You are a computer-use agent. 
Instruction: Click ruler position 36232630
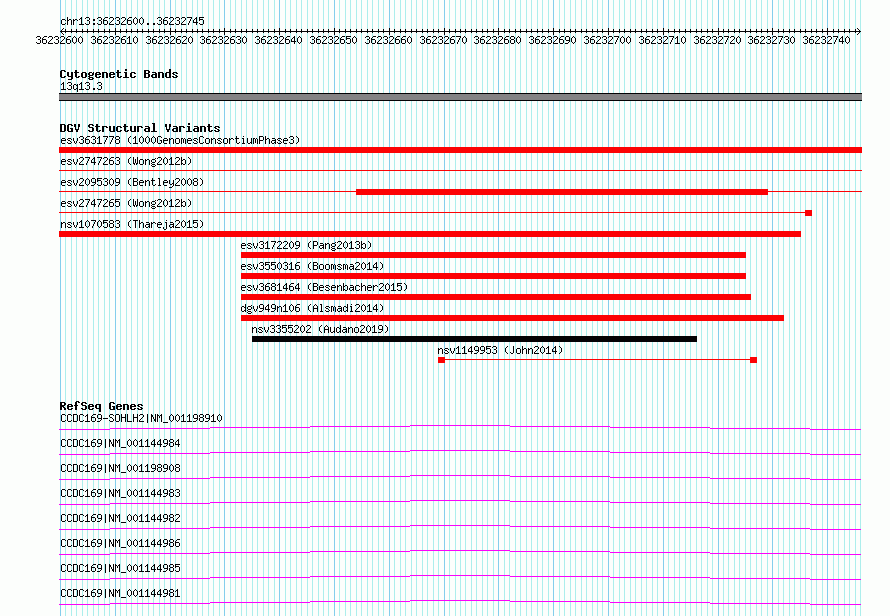click(224, 40)
